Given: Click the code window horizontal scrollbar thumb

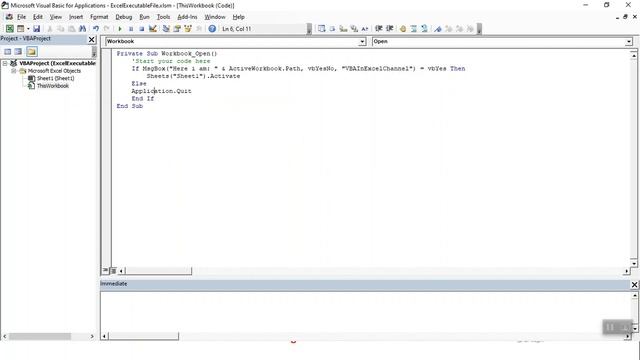Looking at the screenshot, I should coord(158,271).
